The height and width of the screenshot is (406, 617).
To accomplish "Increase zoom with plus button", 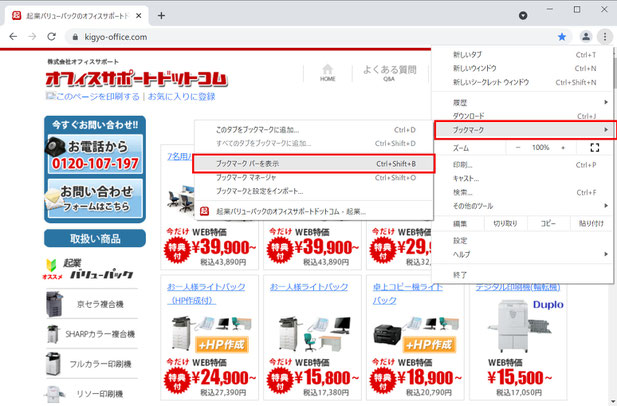I will pos(563,148).
